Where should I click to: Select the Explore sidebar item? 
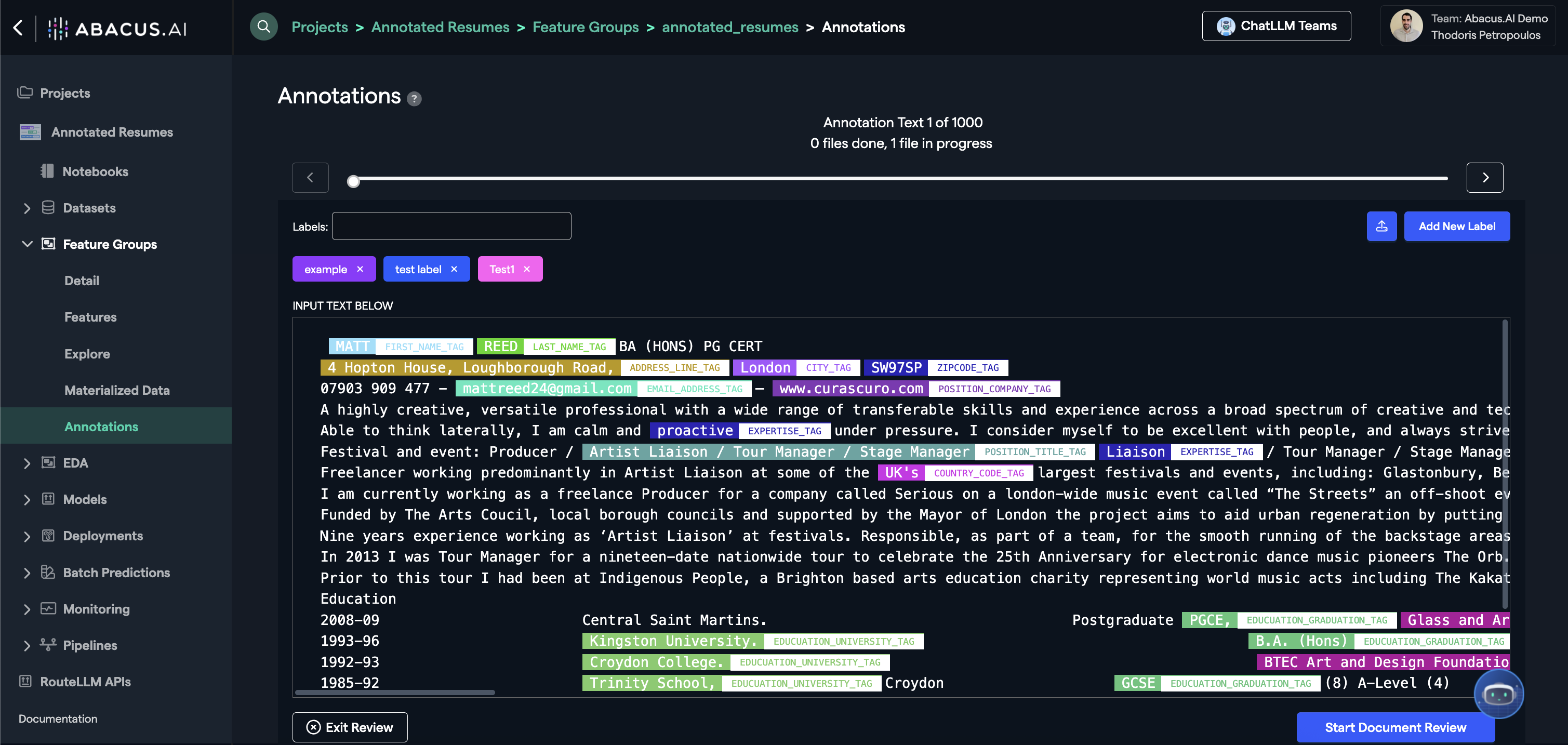(x=87, y=354)
